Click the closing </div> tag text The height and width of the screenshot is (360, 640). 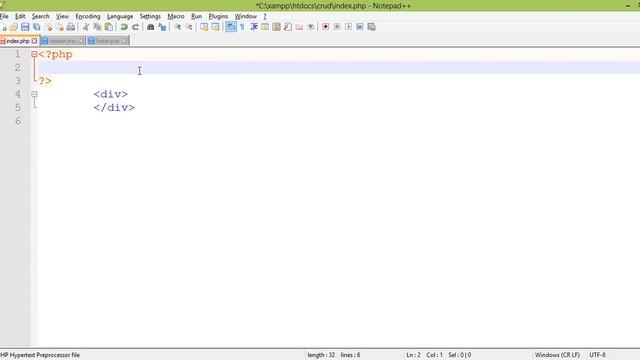tap(114, 107)
